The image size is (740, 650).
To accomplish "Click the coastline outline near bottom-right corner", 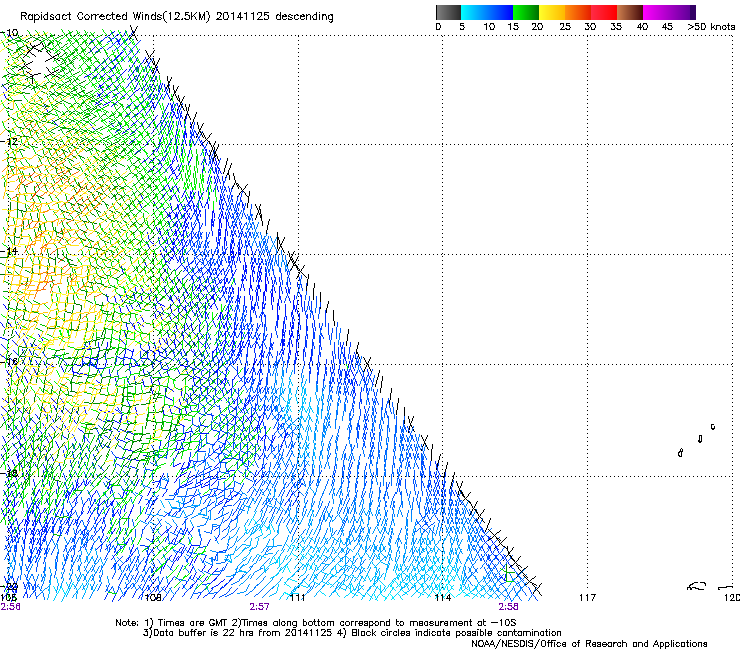I will tap(697, 586).
